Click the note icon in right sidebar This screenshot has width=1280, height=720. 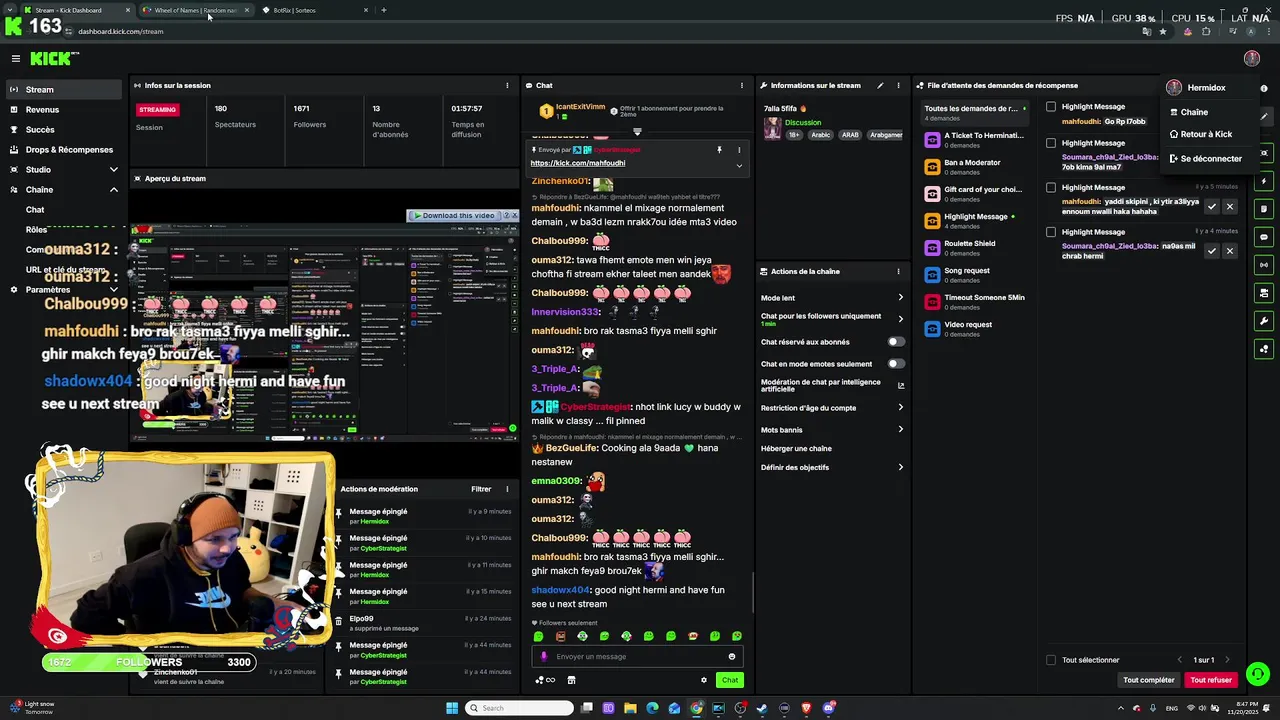pos(1264,209)
